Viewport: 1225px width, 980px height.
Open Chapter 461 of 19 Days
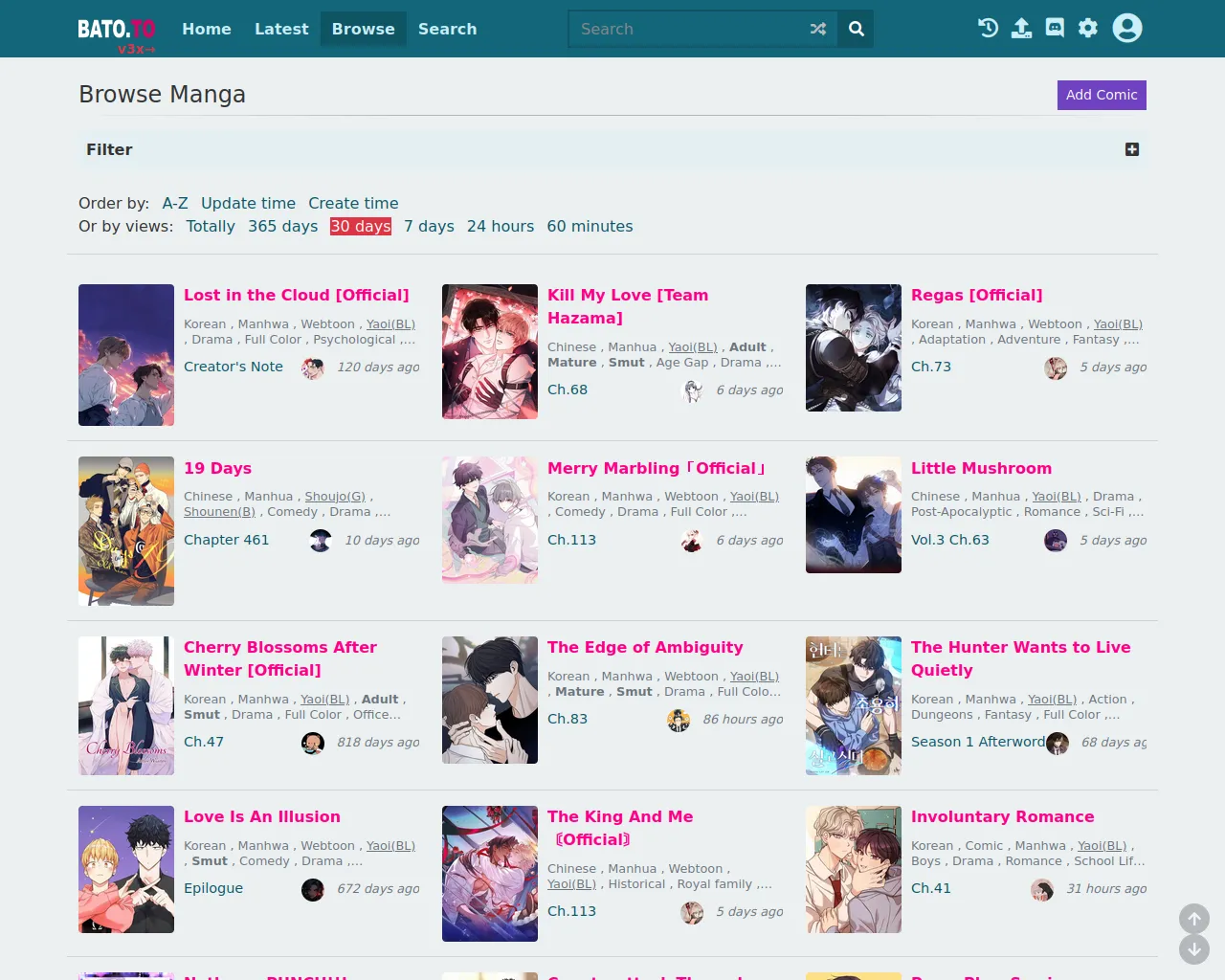tap(226, 540)
